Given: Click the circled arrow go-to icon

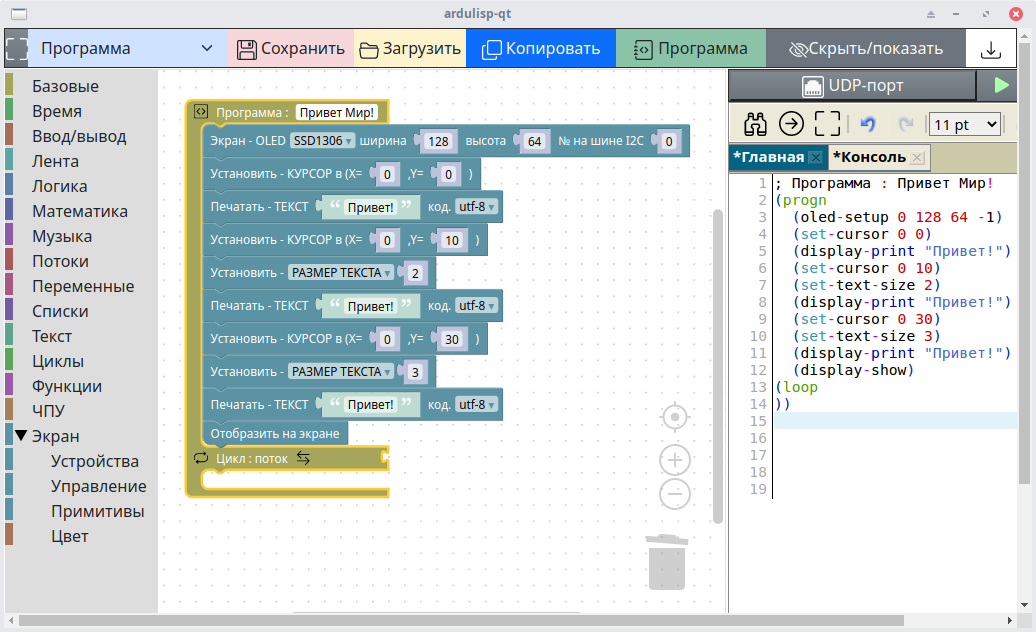Looking at the screenshot, I should coord(791,124).
